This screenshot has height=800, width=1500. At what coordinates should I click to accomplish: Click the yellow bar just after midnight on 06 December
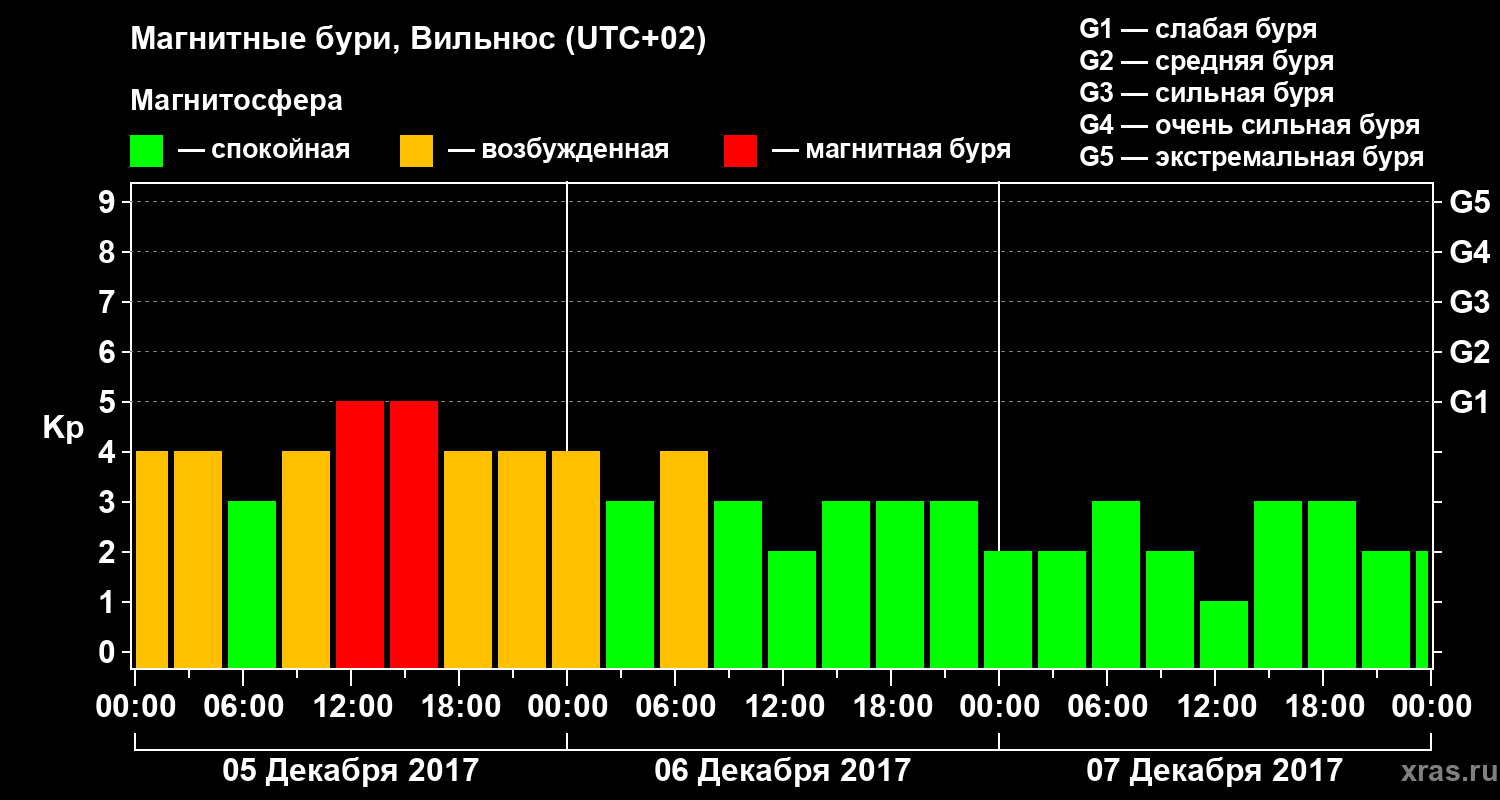[x=576, y=560]
